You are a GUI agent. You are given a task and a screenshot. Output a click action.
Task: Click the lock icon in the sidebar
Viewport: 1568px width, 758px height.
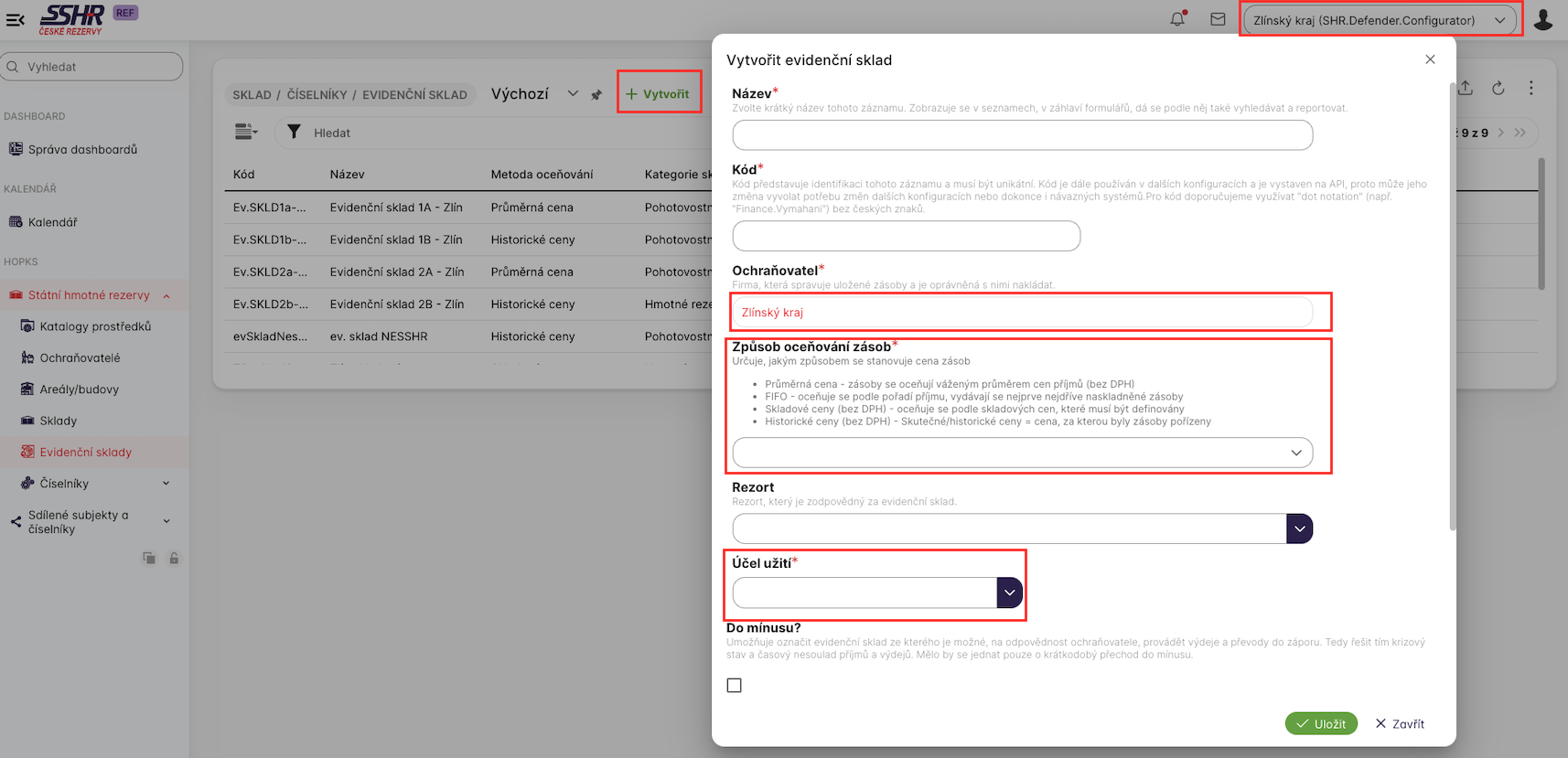coord(174,559)
